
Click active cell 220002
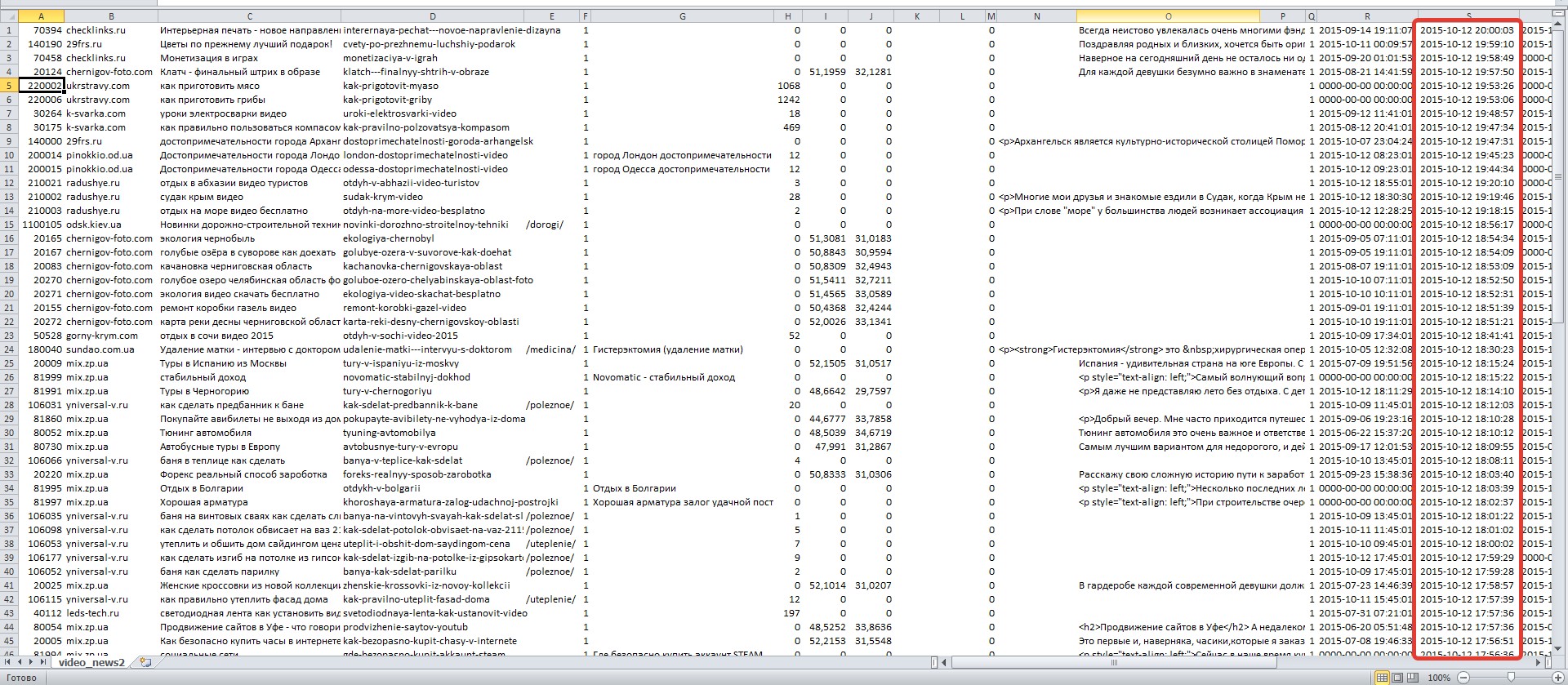[x=41, y=86]
